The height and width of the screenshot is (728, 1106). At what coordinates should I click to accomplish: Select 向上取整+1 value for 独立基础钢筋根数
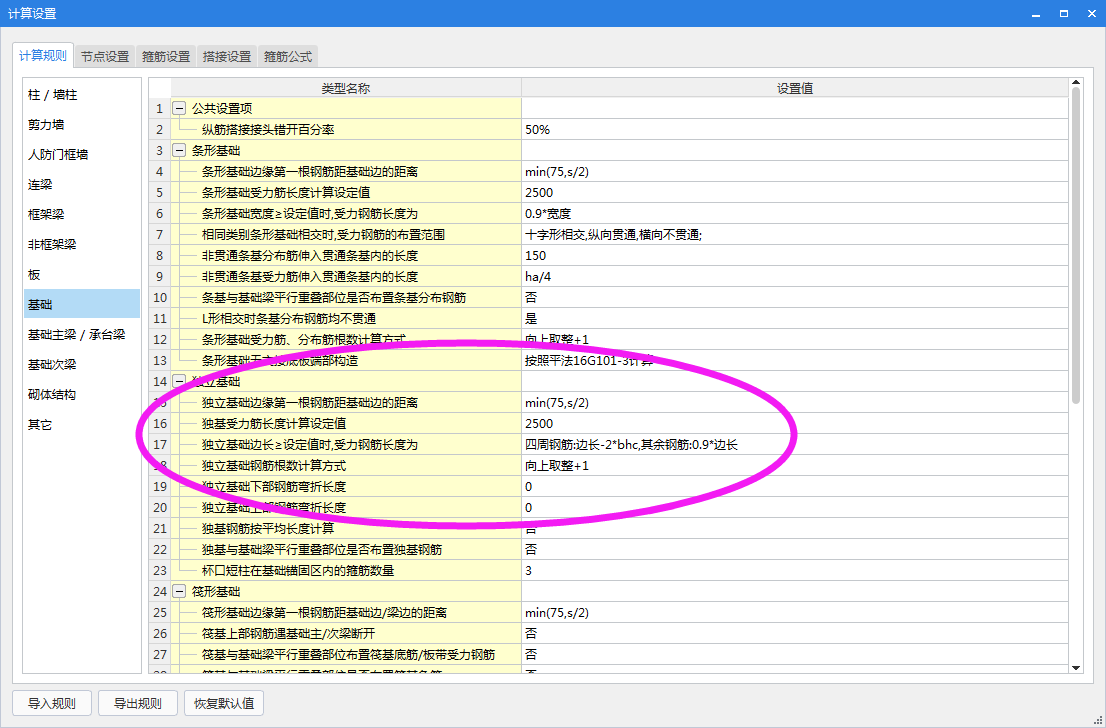point(795,466)
